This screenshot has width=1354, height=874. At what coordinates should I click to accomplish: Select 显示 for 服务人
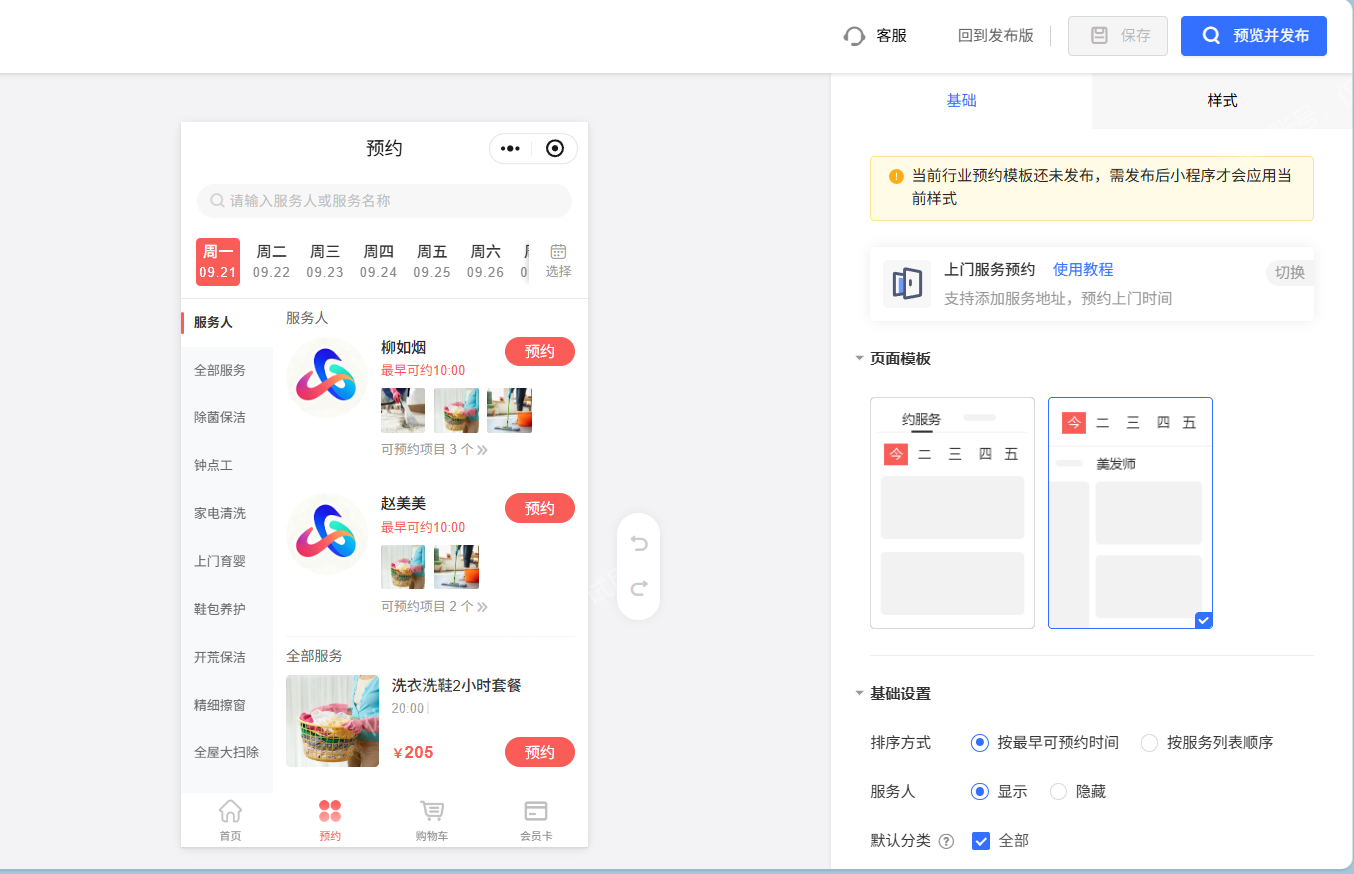click(980, 792)
